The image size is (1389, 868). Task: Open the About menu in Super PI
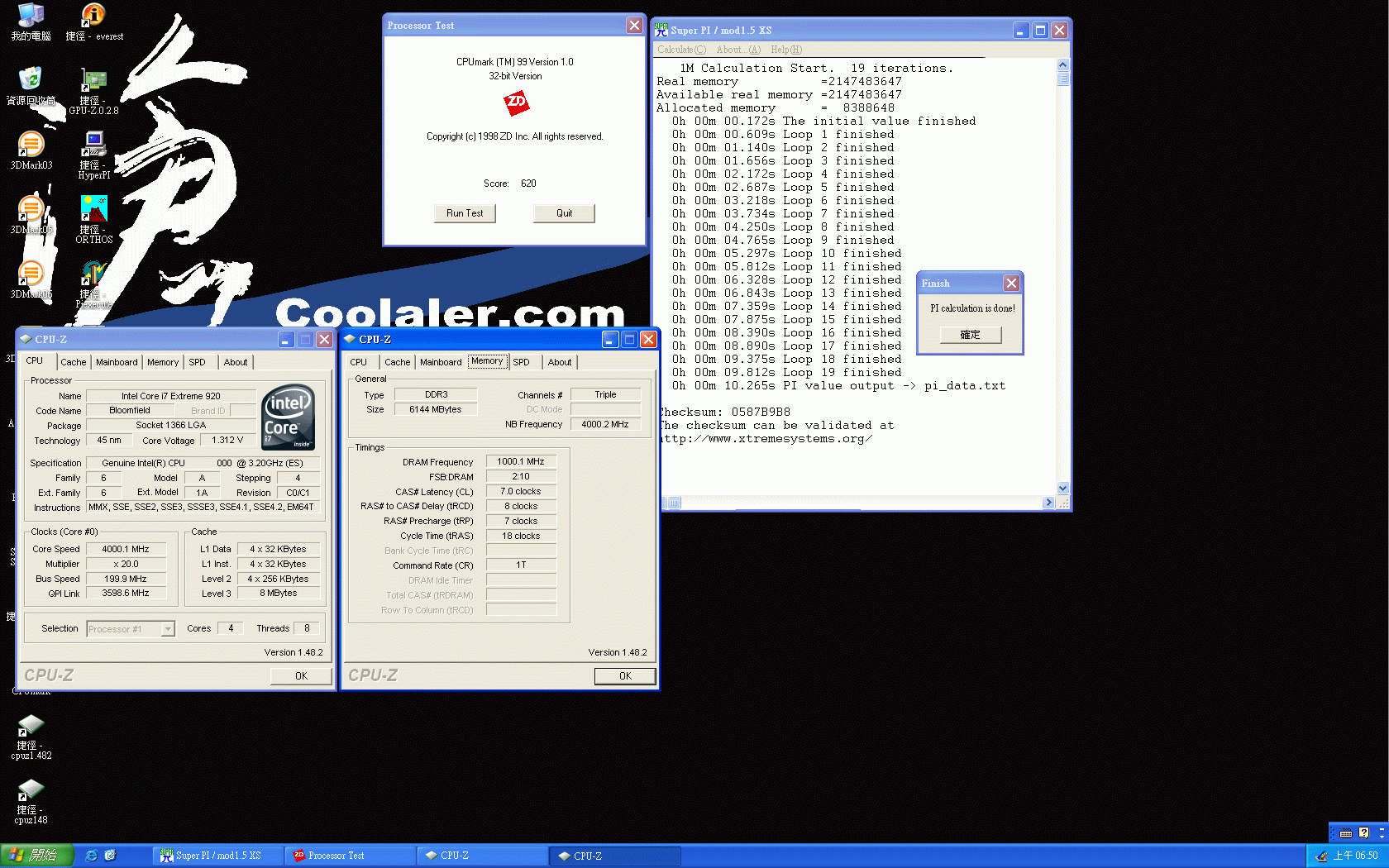point(738,50)
